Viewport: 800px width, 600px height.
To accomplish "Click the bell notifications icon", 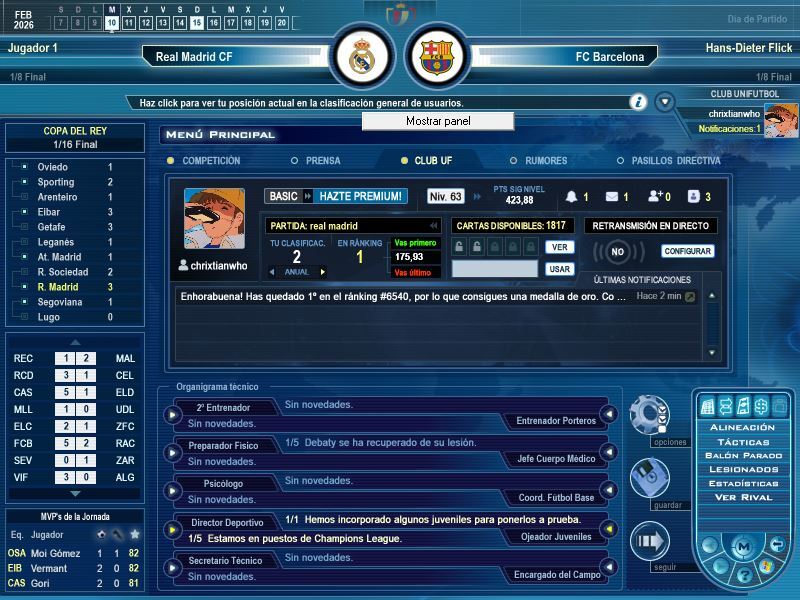I will 572,197.
